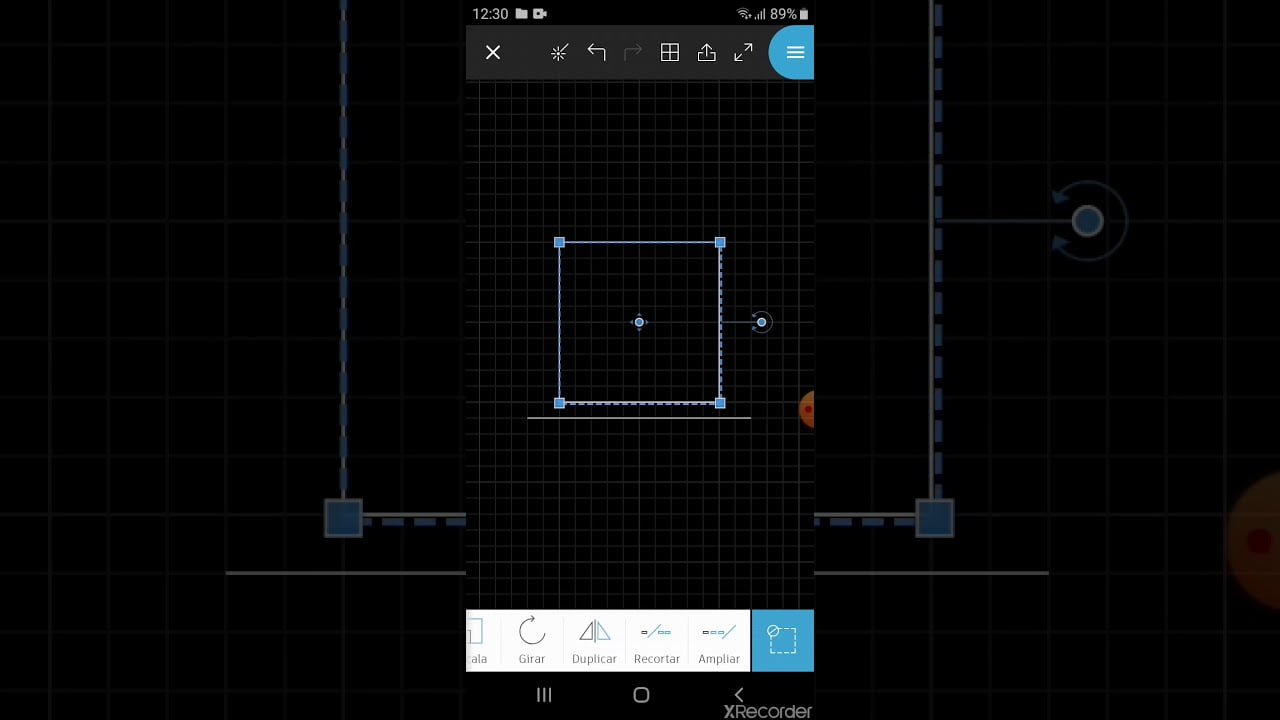This screenshot has width=1280, height=720.
Task: Tap the battery 89% status indicator
Action: (790, 14)
